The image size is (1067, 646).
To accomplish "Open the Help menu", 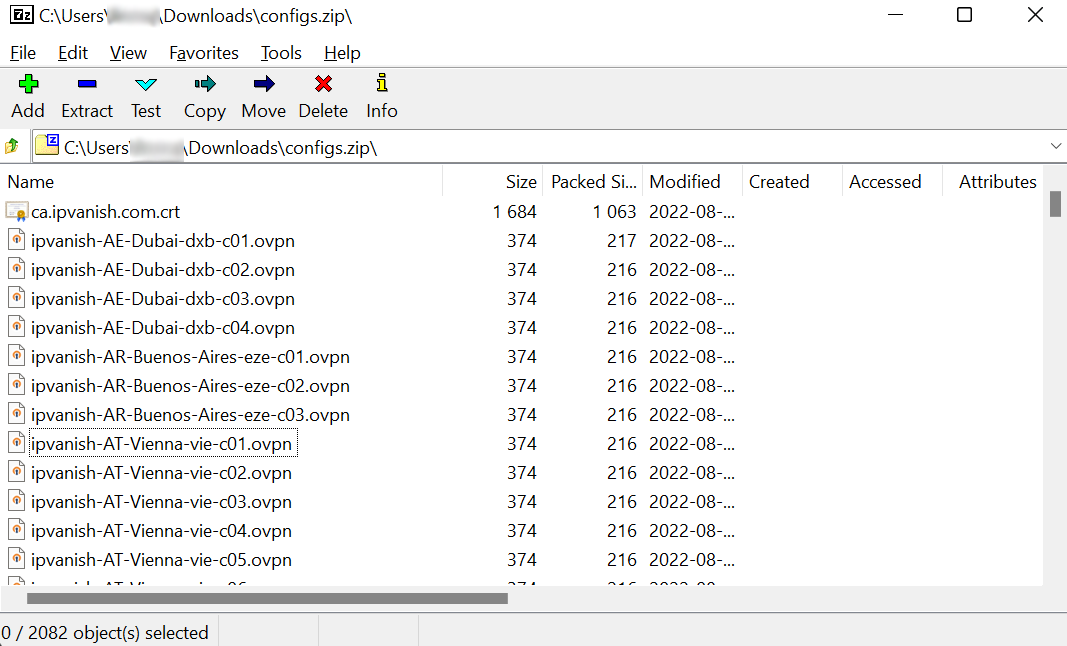I will click(x=342, y=53).
